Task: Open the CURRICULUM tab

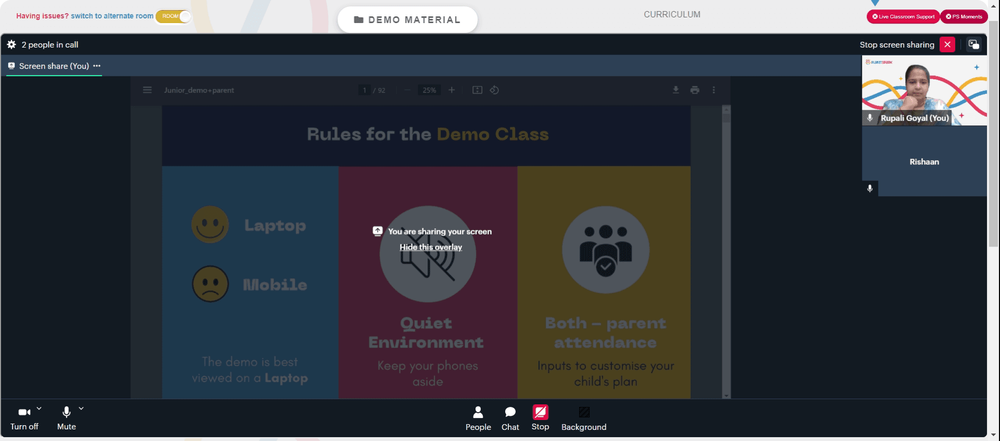Action: tap(672, 15)
